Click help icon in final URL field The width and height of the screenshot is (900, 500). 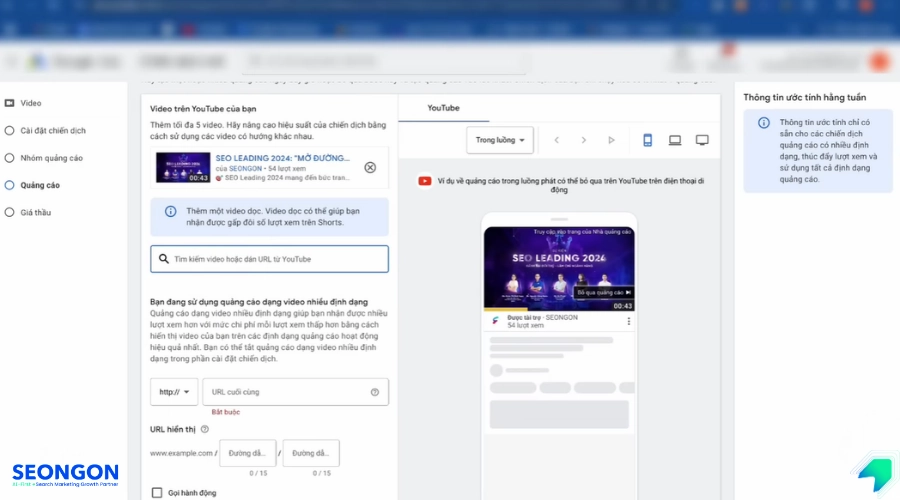pos(375,392)
